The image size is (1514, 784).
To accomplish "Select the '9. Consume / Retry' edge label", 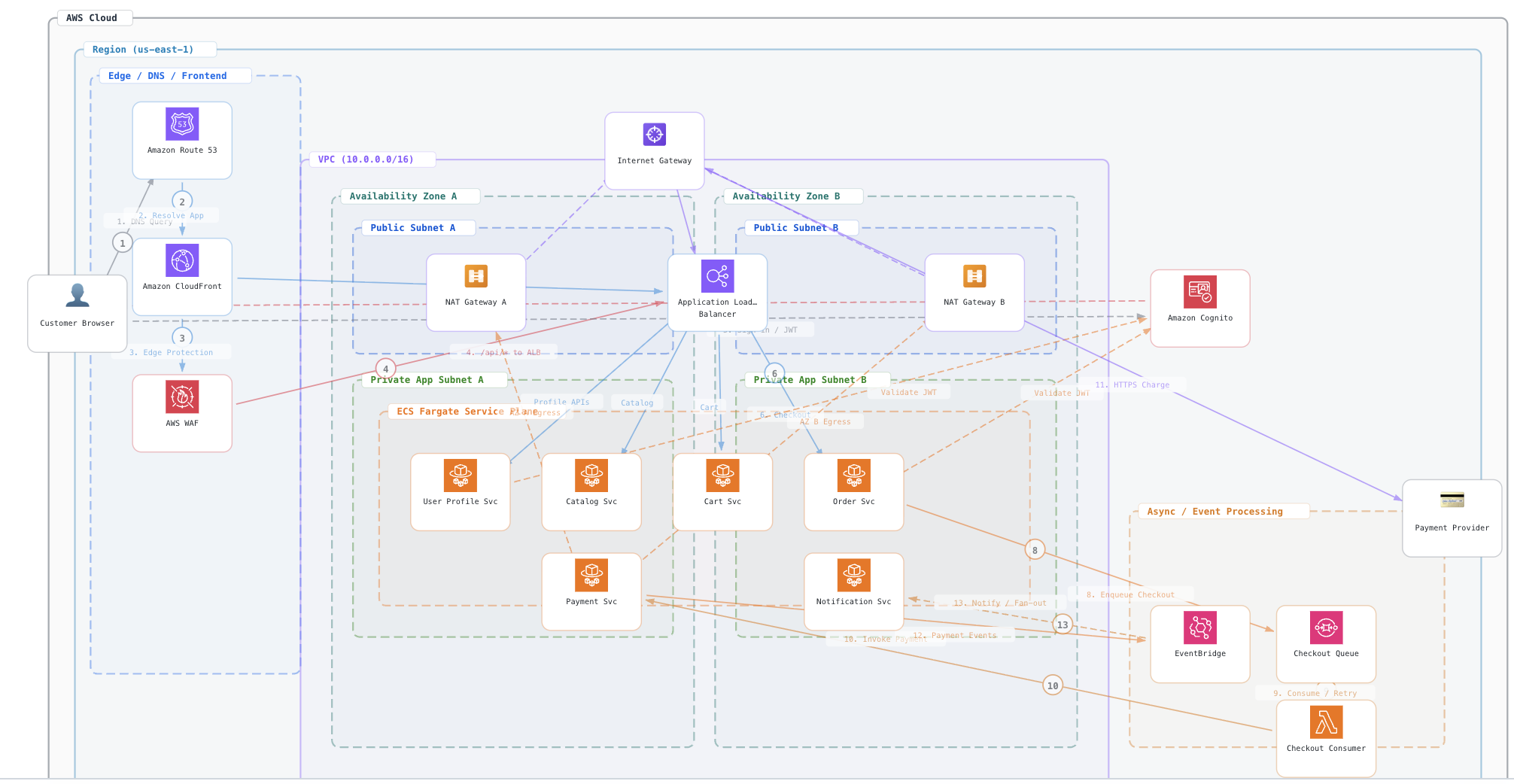I will [x=1315, y=693].
